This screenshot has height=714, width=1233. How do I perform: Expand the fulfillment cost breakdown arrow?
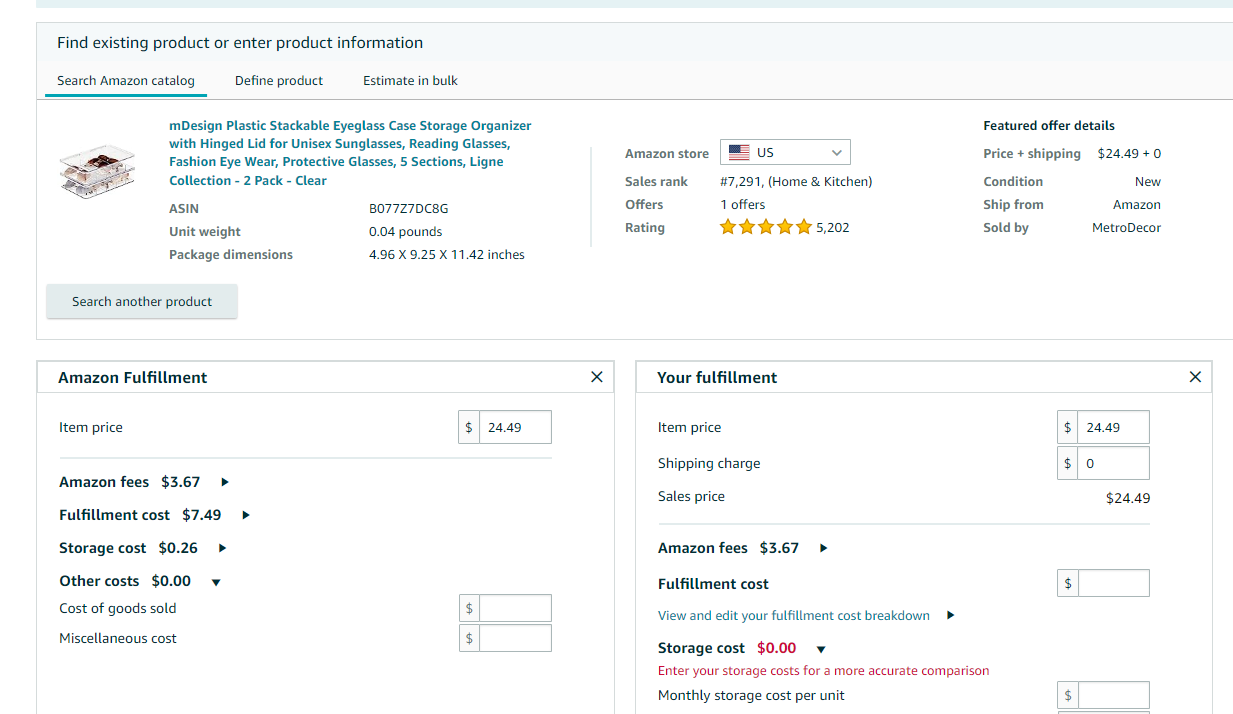(x=950, y=616)
